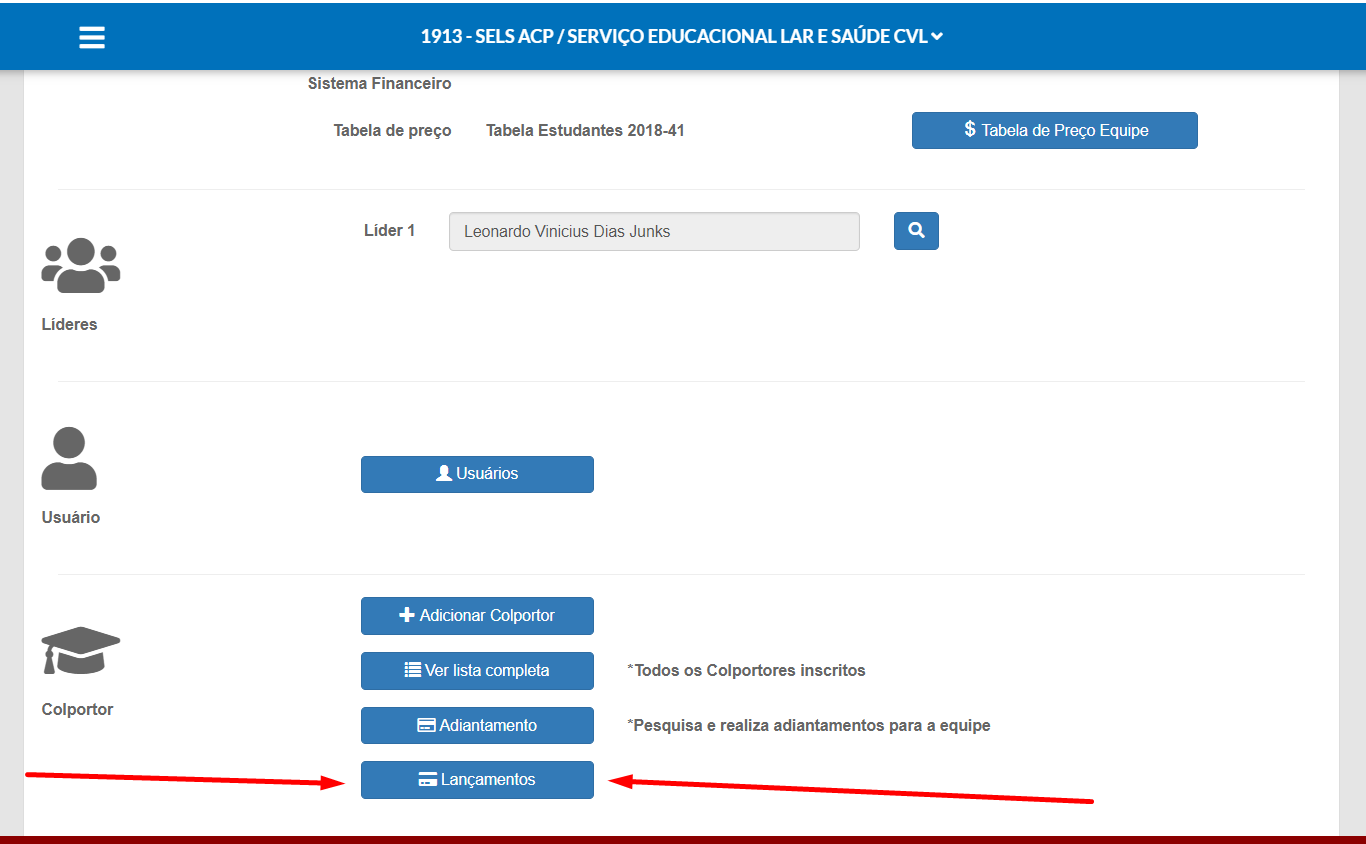Open the Usuários button
The image size is (1366, 844).
(x=477, y=474)
